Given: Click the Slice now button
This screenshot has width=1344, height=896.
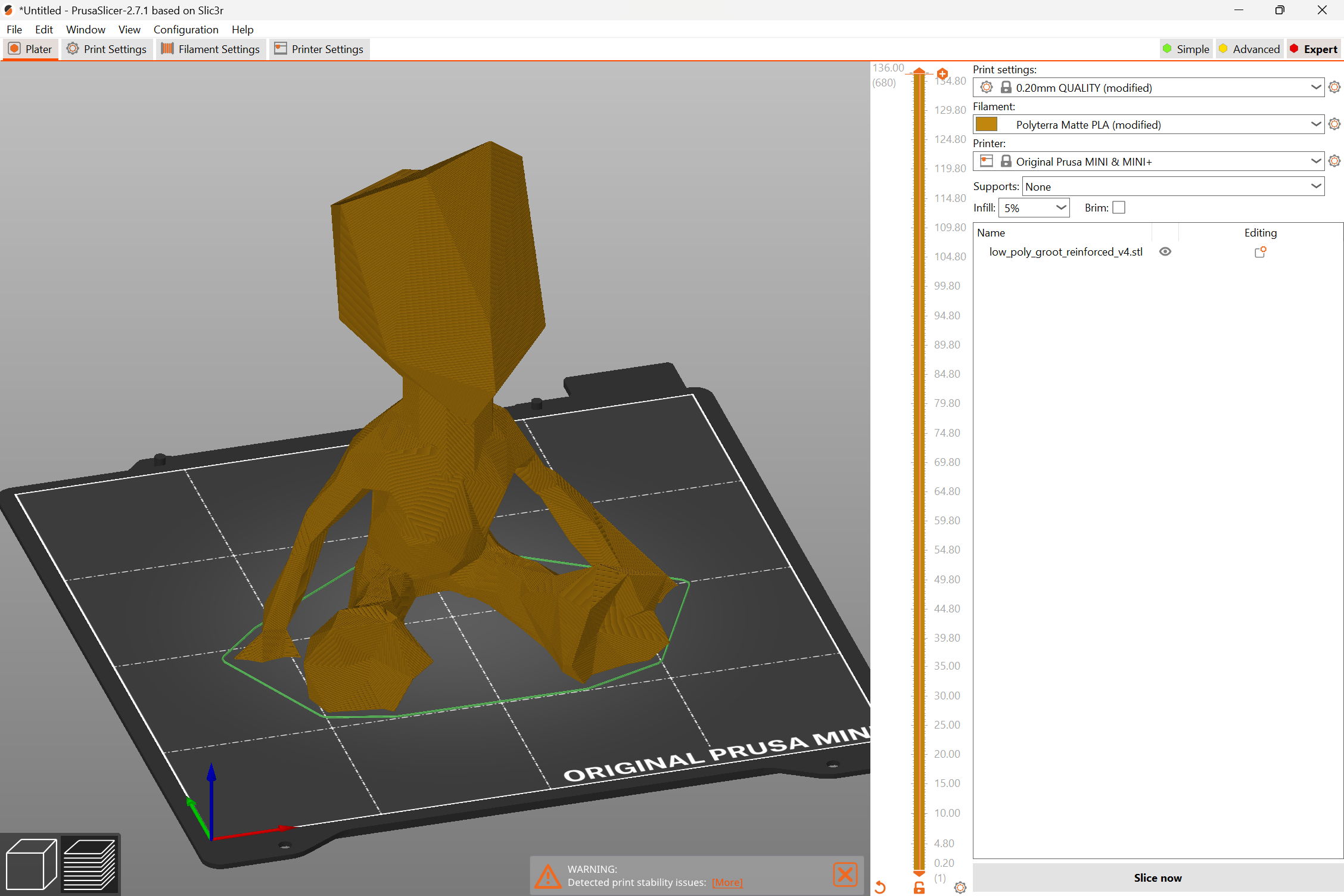Looking at the screenshot, I should 1158,878.
